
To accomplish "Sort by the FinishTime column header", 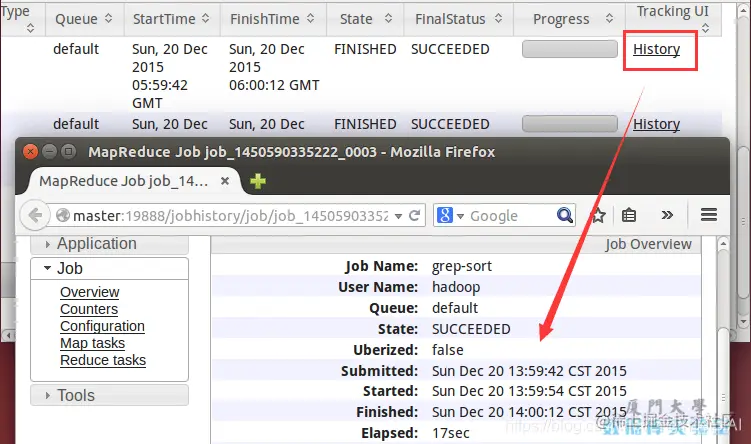I will (273, 19).
